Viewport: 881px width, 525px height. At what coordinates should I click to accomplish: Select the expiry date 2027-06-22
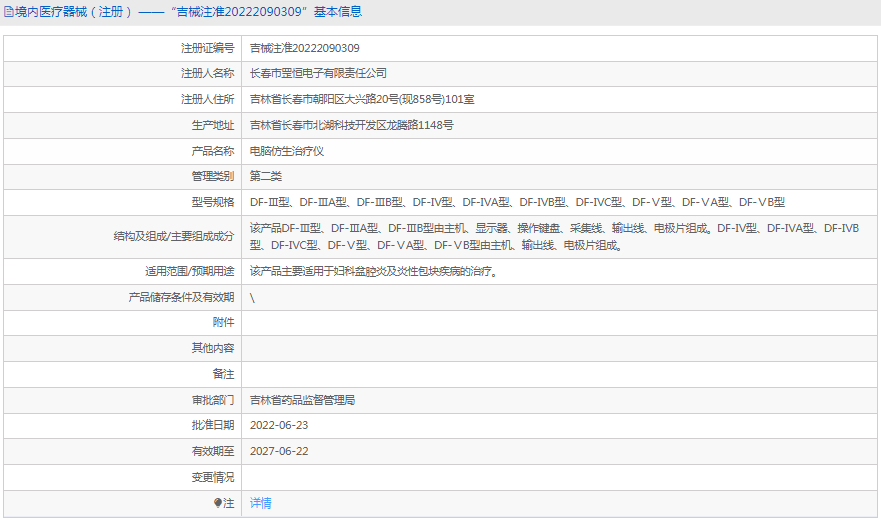click(279, 451)
